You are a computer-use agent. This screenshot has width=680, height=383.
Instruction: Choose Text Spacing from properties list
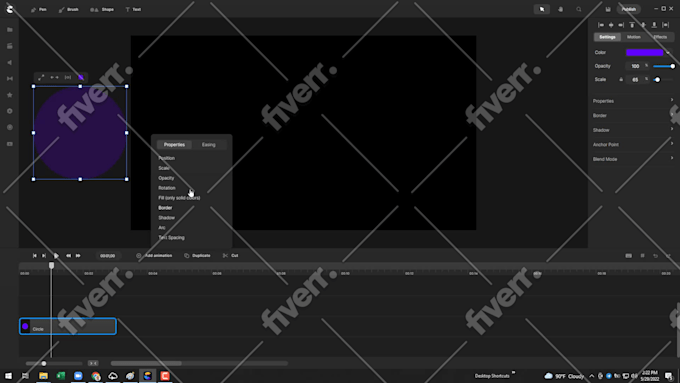171,238
